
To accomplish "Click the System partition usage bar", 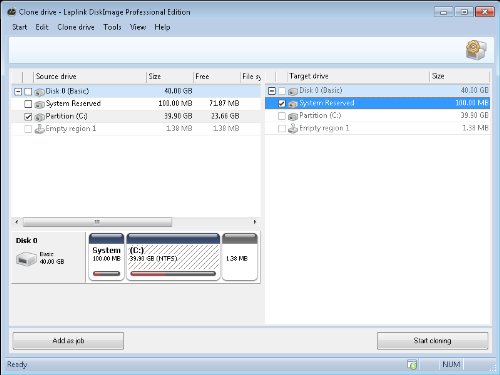I will point(106,274).
